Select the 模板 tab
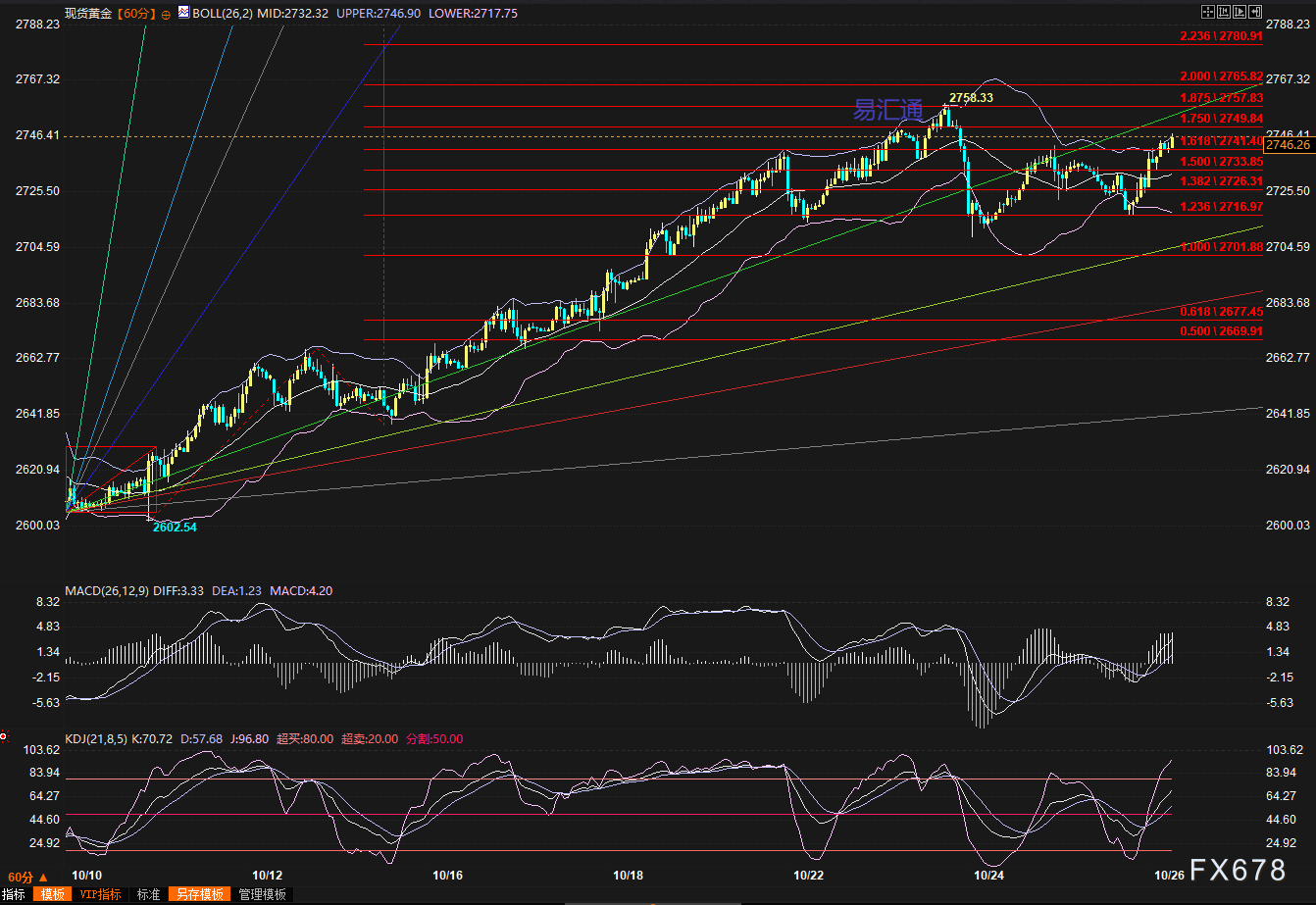Image resolution: width=1316 pixels, height=905 pixels. click(x=52, y=894)
